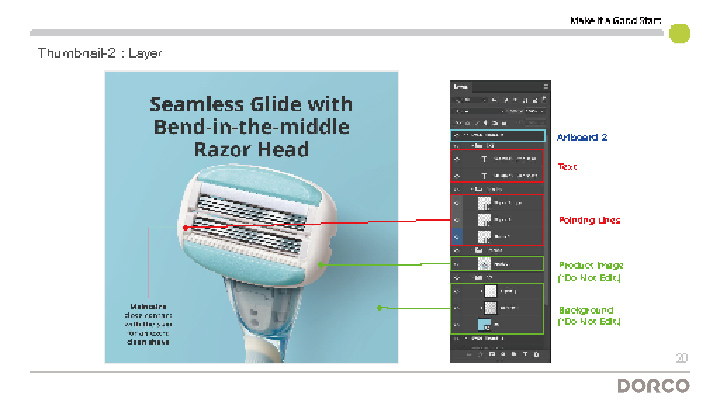This screenshot has width=720, height=405.
Task: Click the add layer mask icon
Action: 492,354
